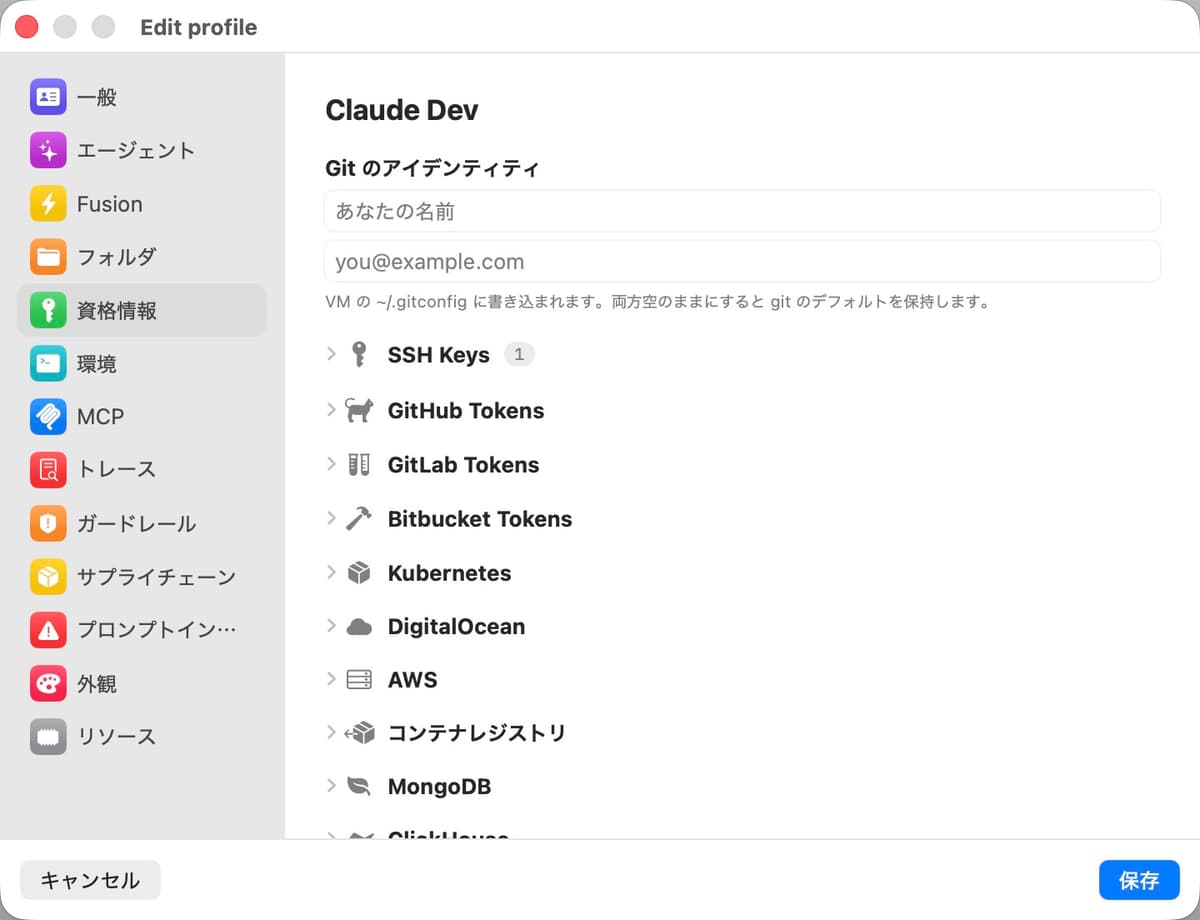Click the 資格情報 key icon in sidebar
Screen dimensions: 1200x920
point(48,311)
